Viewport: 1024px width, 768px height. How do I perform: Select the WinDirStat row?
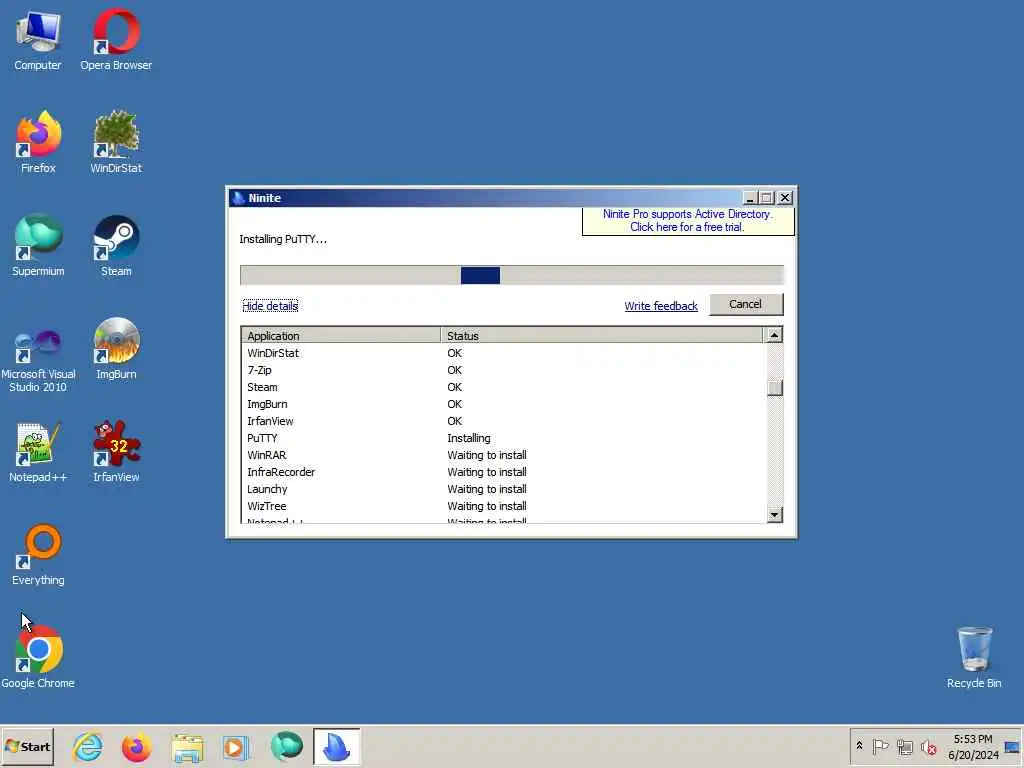click(502, 353)
